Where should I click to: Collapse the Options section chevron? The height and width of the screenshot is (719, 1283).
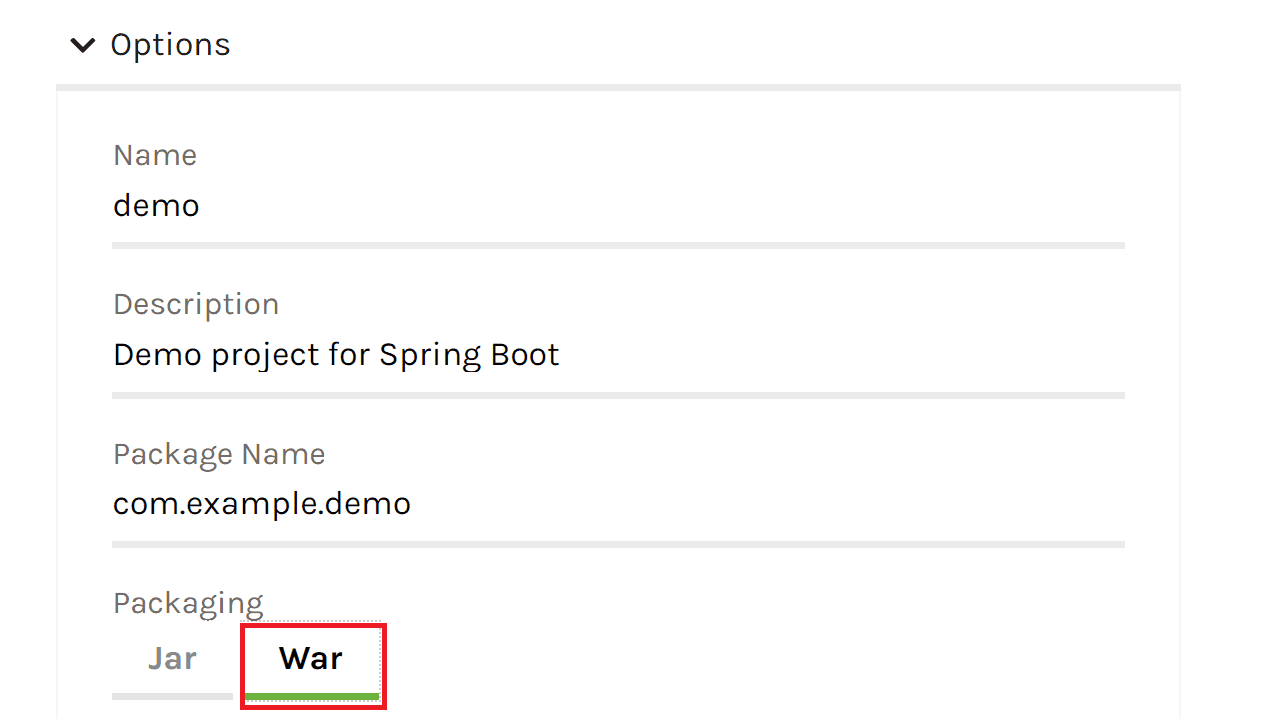point(83,45)
